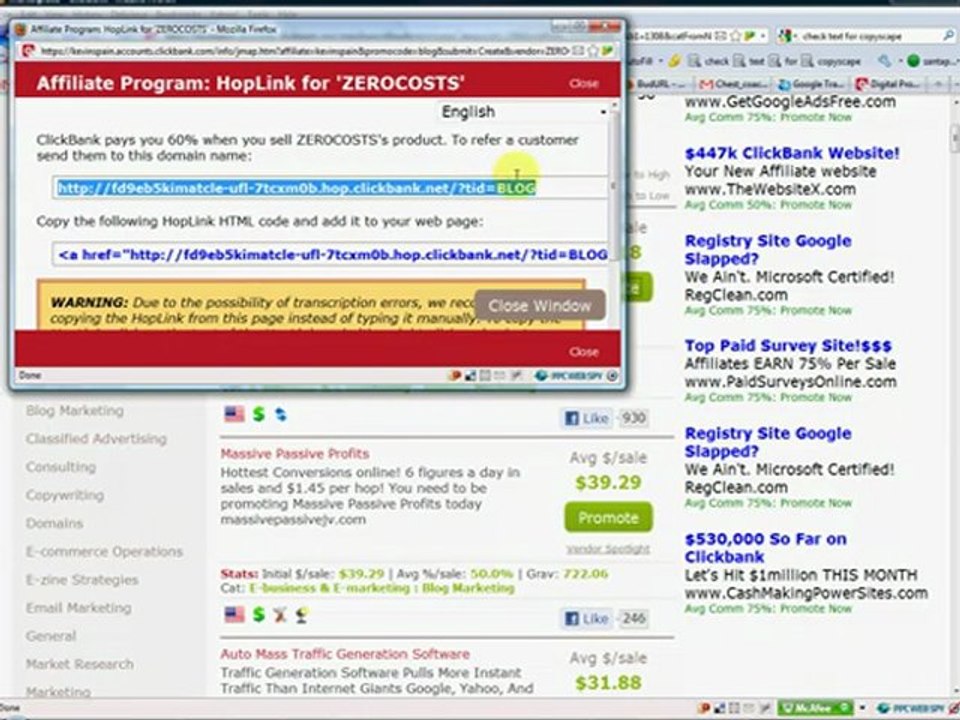Click the new tab plus button
Viewport: 960px width, 720px height.
coord(939,84)
